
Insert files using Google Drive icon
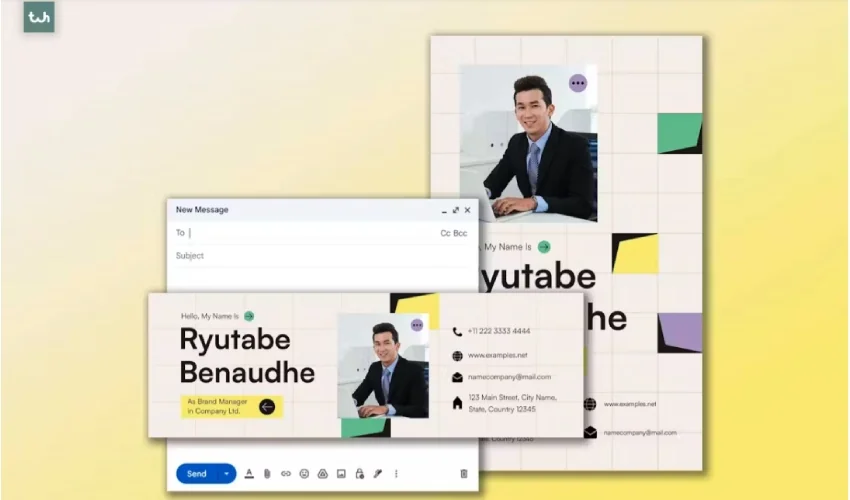(x=322, y=474)
